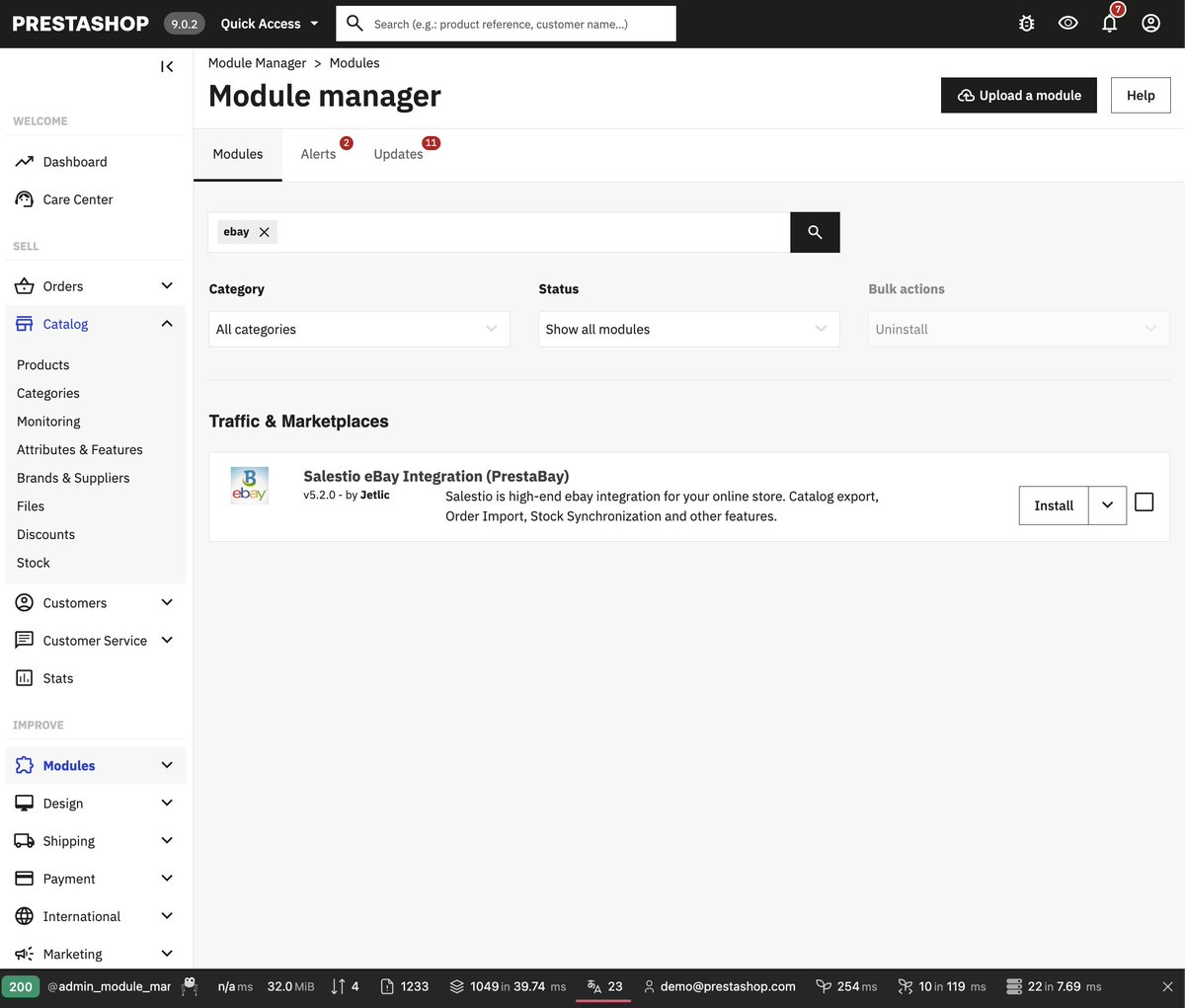This screenshot has width=1185, height=1008.
Task: Click the Dashboard trend icon
Action: coord(25,162)
